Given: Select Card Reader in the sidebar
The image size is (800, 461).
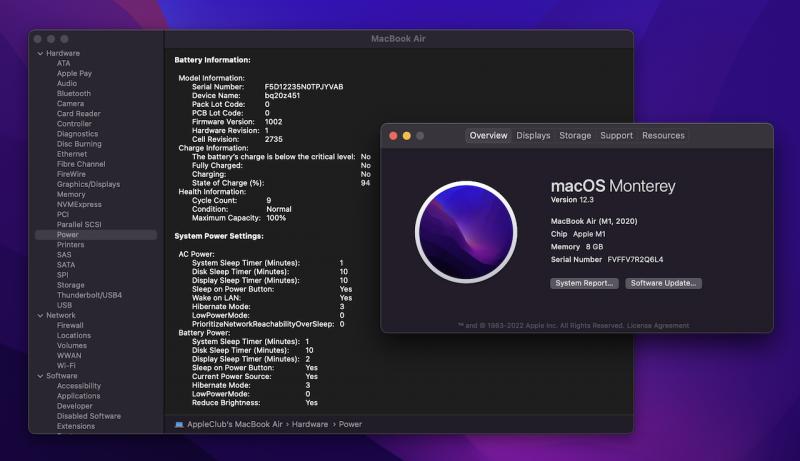Looking at the screenshot, I should [x=79, y=114].
